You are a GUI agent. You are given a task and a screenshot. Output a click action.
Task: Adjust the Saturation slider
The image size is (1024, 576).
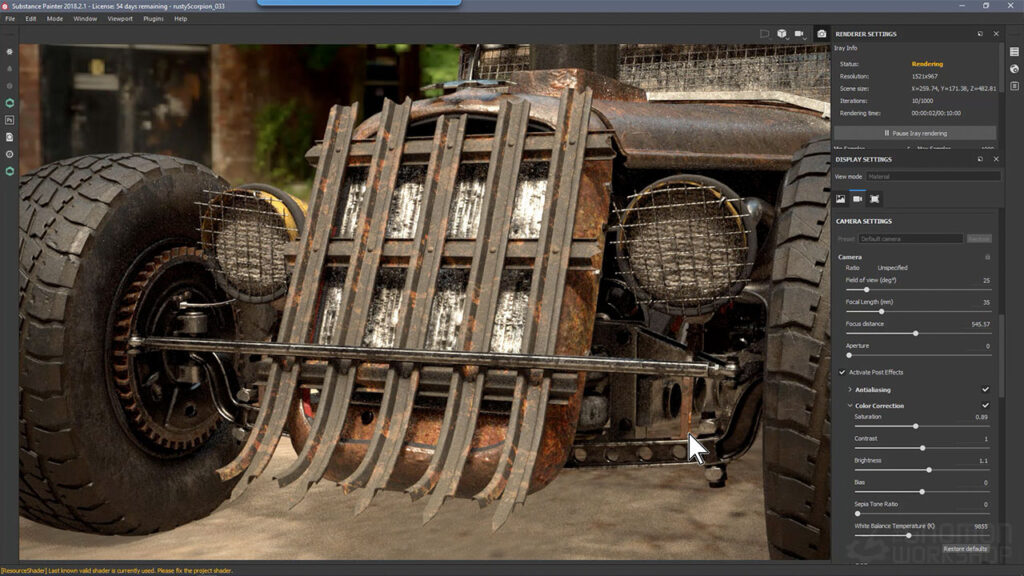pos(922,426)
